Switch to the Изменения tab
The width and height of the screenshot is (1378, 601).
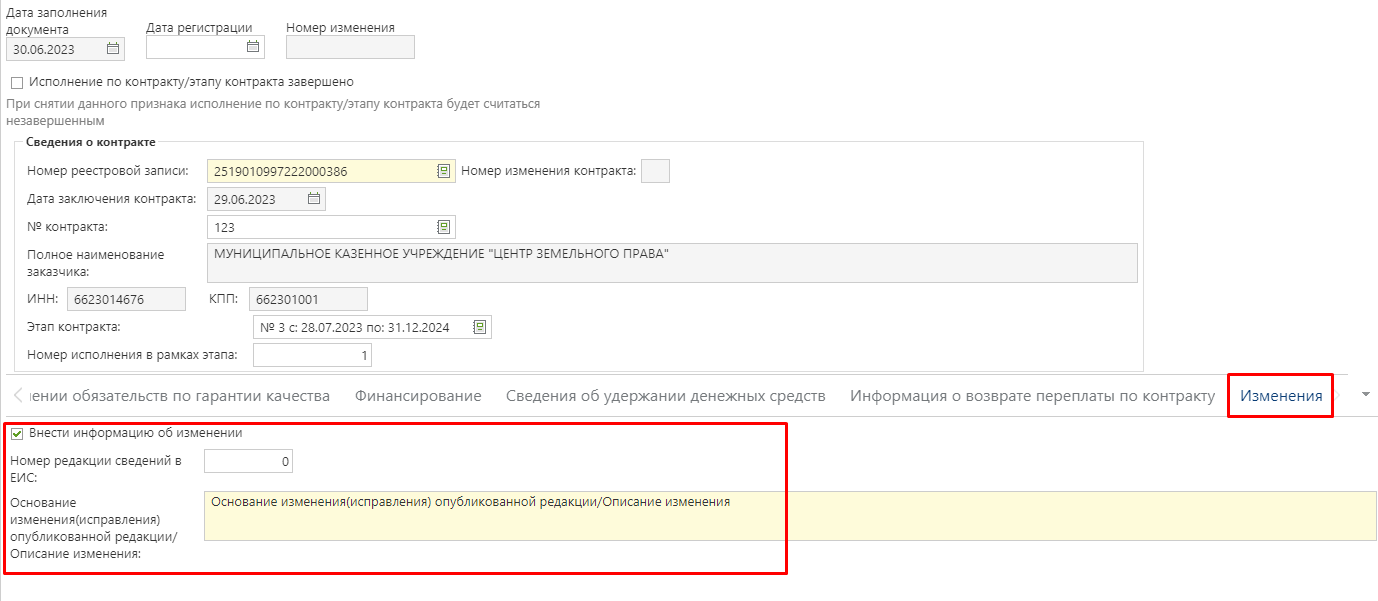click(x=1281, y=396)
